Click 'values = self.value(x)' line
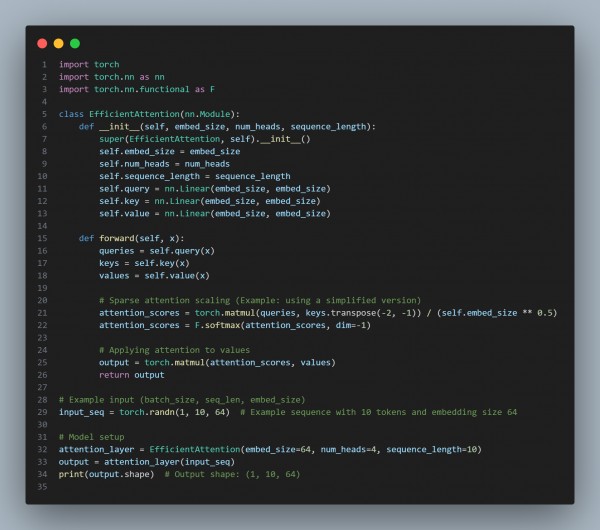600x530 pixels. coord(154,276)
